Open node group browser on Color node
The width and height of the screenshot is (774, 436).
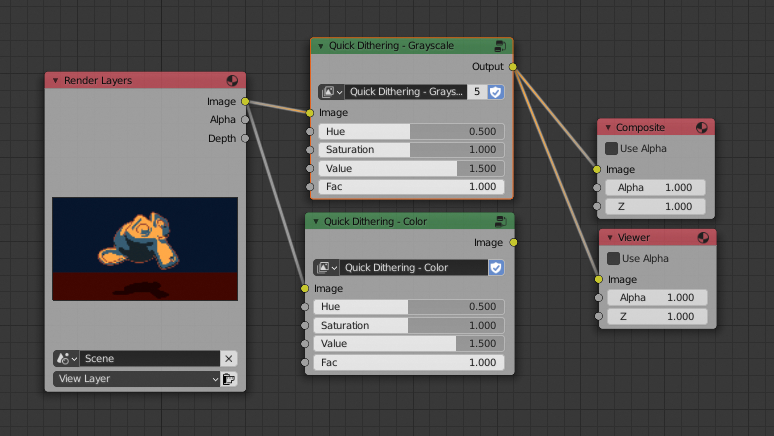(x=328, y=268)
